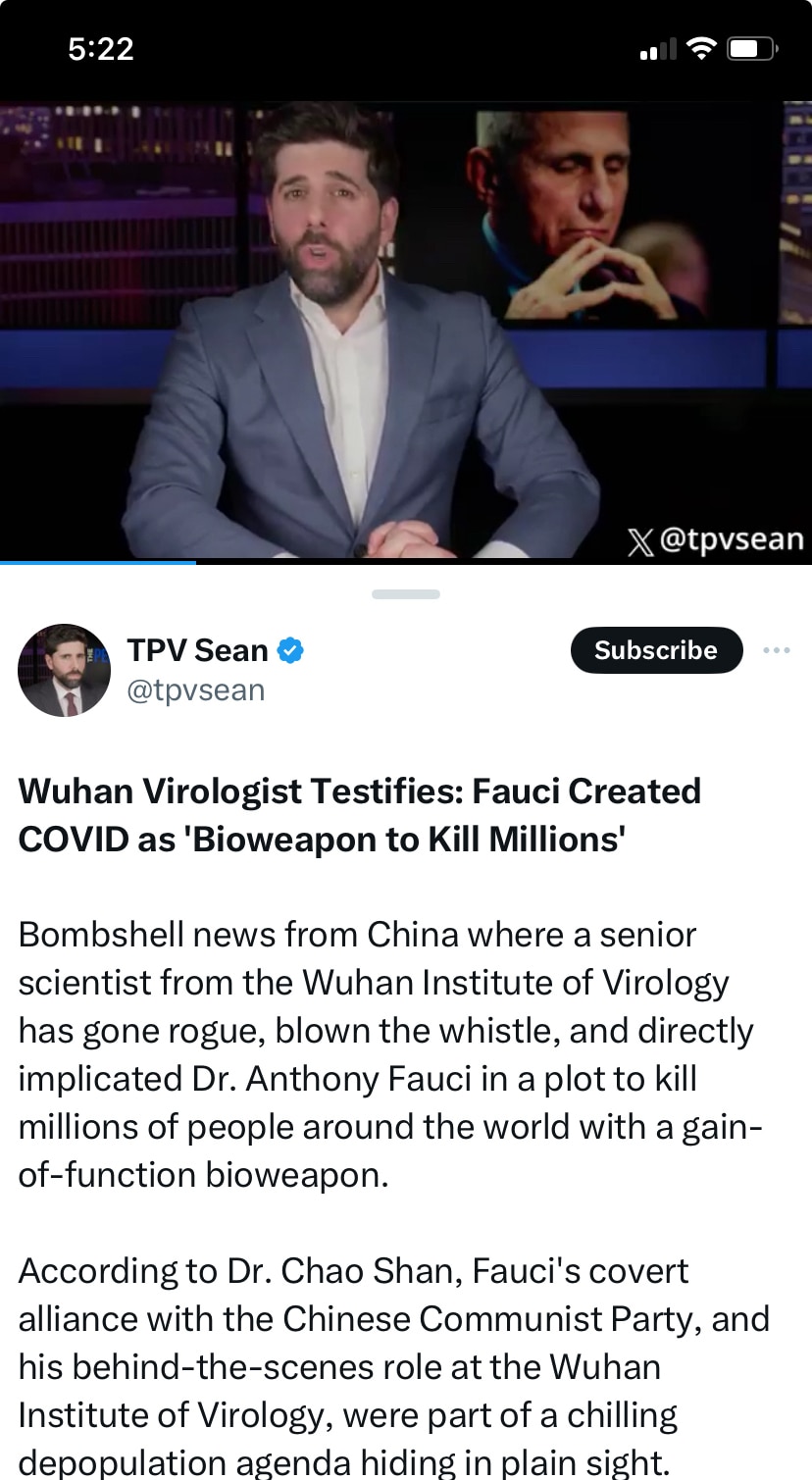Tap the 5:22 clock in status bar
The height and width of the screenshot is (1480, 812).
101,49
